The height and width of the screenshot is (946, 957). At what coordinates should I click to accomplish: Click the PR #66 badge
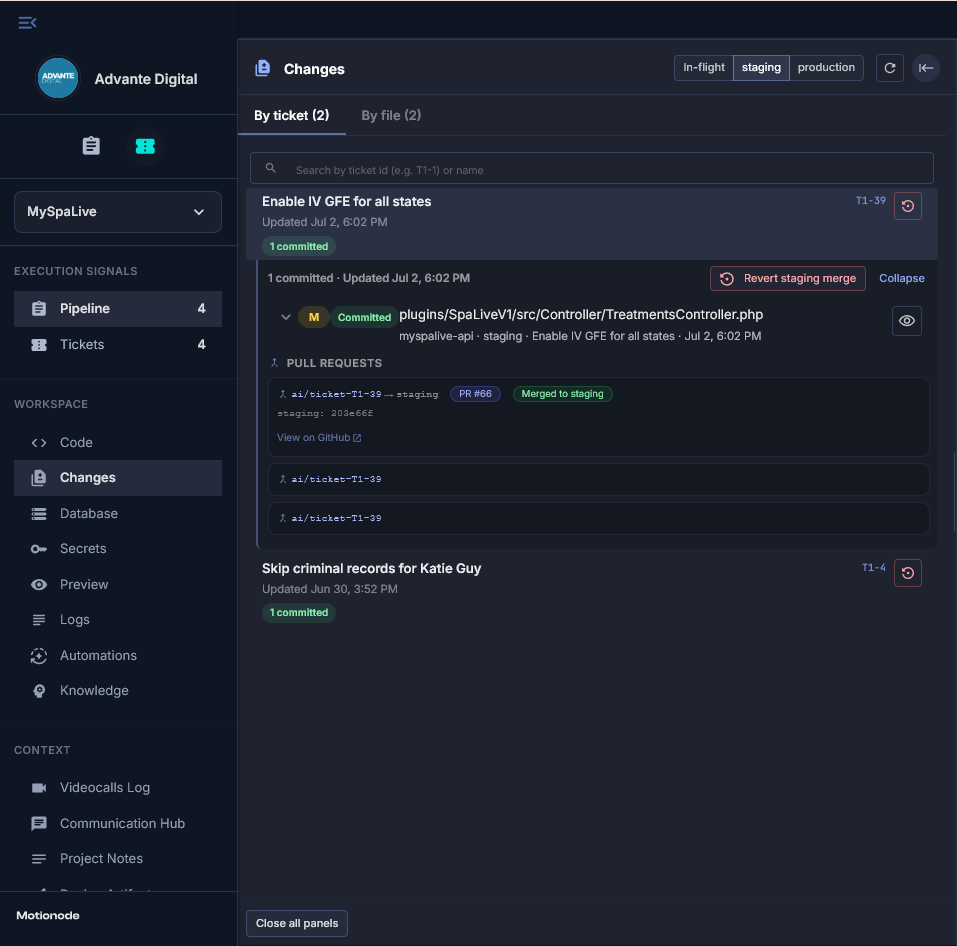point(475,394)
